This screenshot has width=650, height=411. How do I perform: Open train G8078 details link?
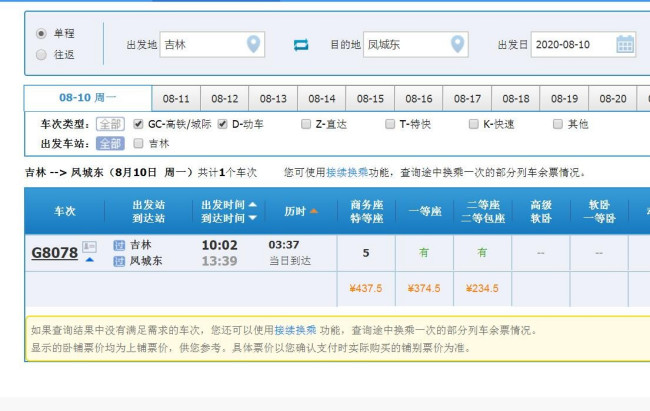[55, 253]
